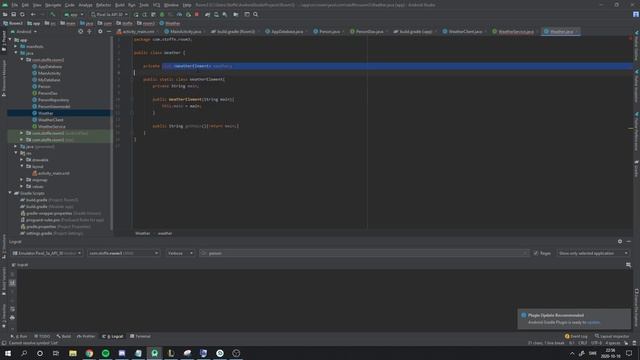Select activity_main.xml in layout folder
The height and width of the screenshot is (360, 640).
coord(53,173)
